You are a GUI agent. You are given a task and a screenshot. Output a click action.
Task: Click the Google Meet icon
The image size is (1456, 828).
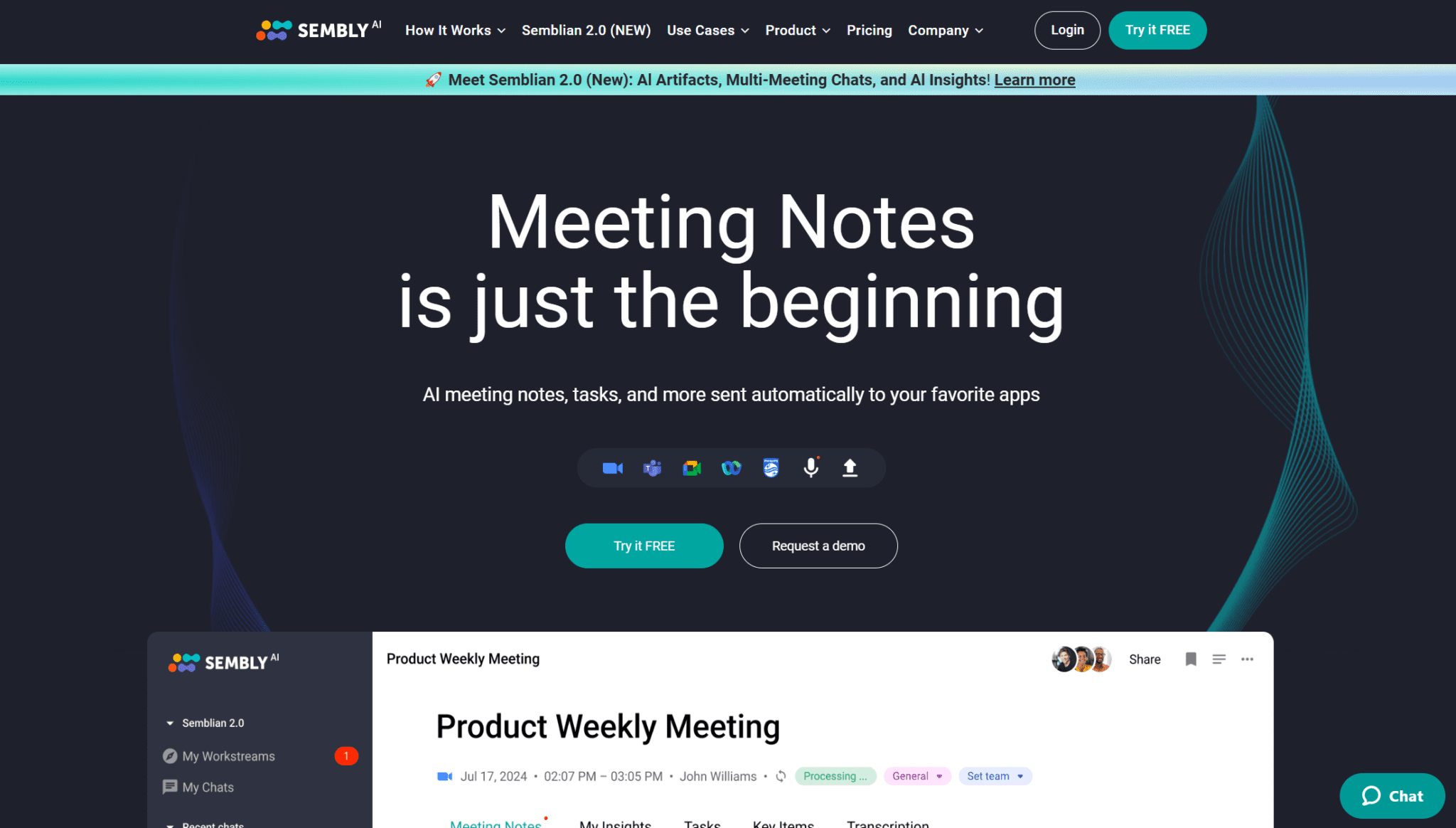point(691,468)
